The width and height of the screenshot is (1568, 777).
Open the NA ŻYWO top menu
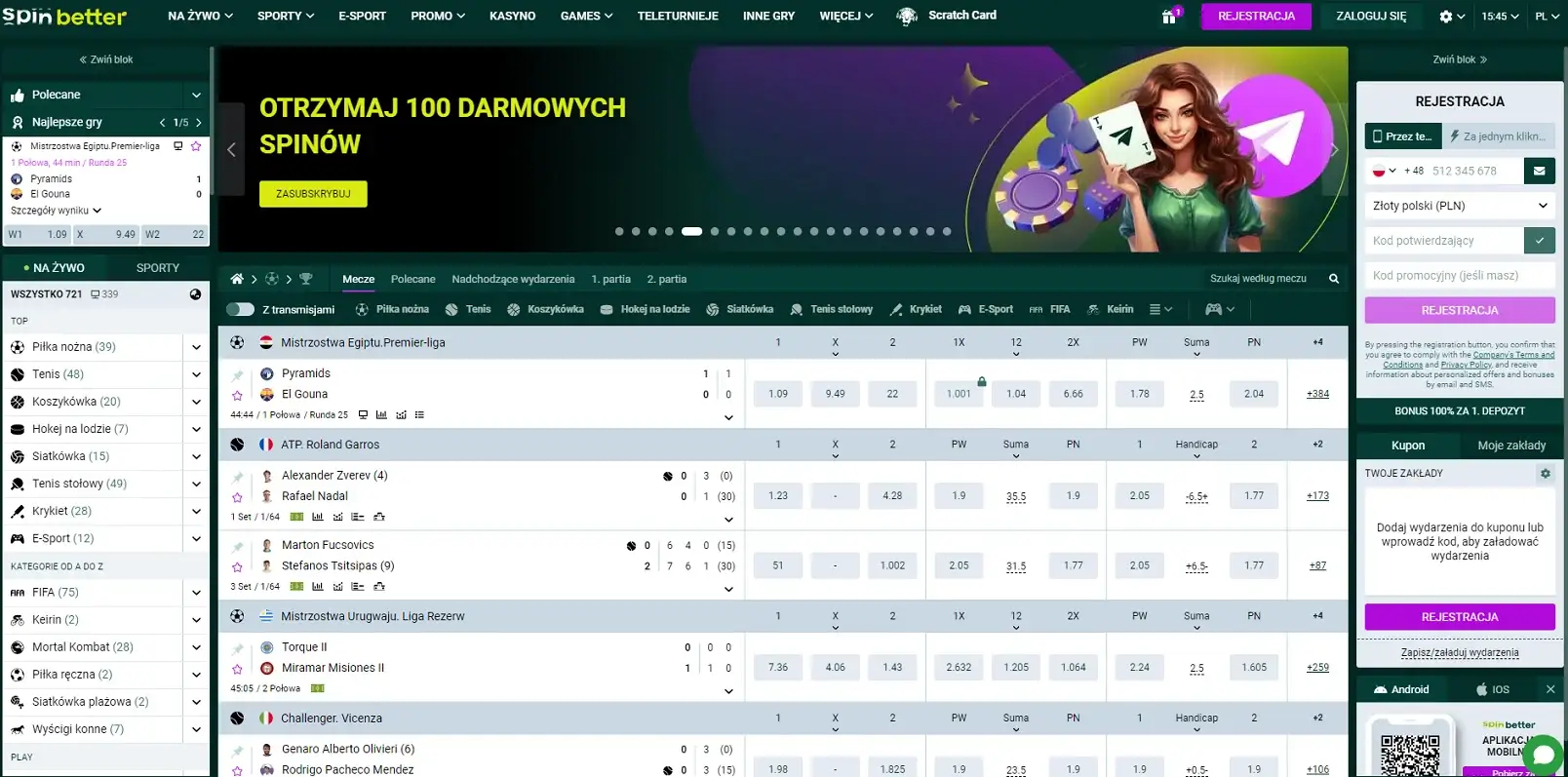pyautogui.click(x=200, y=17)
